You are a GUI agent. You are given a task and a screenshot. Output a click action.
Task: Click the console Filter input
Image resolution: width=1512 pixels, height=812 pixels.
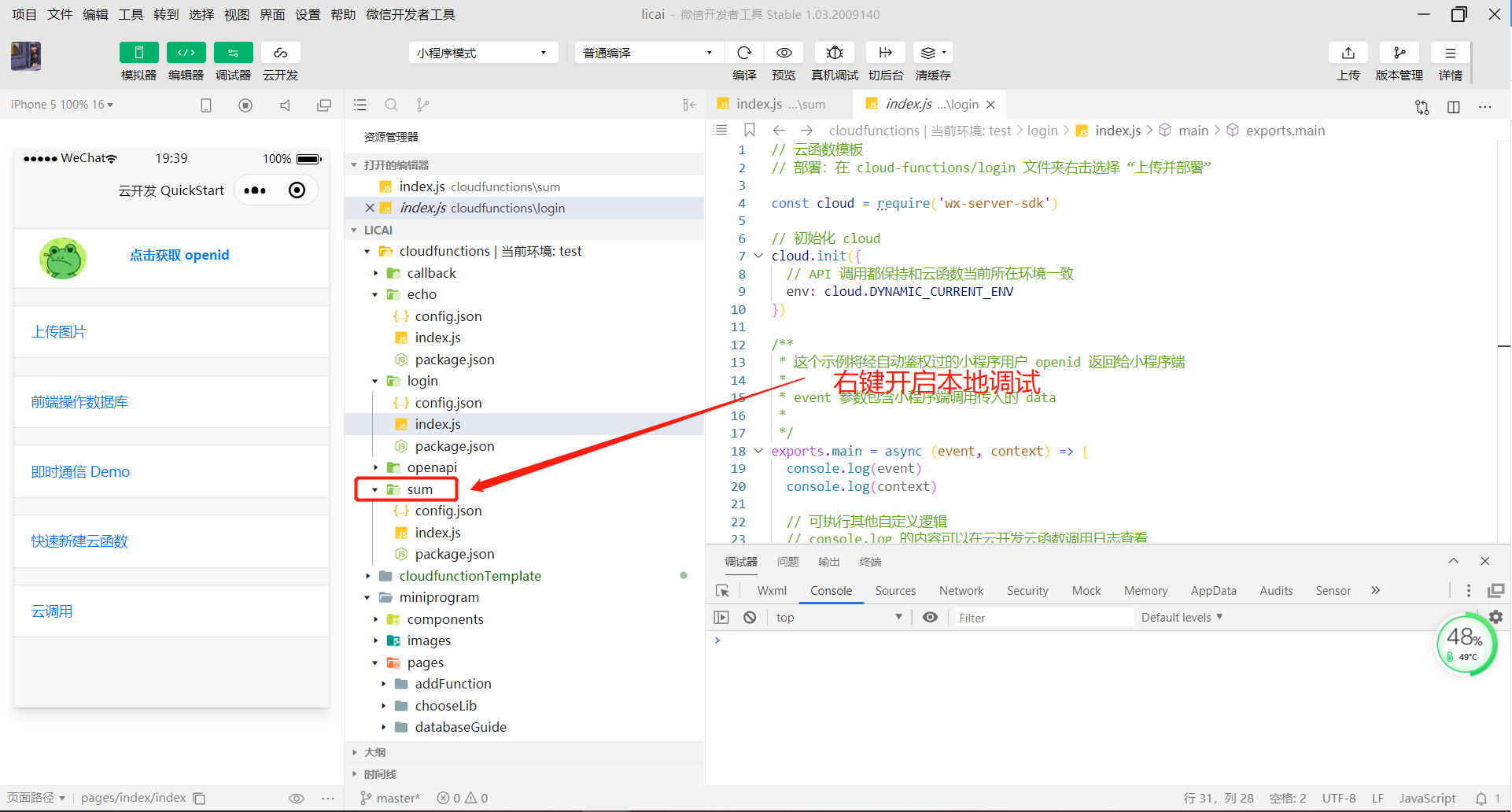(x=1042, y=618)
